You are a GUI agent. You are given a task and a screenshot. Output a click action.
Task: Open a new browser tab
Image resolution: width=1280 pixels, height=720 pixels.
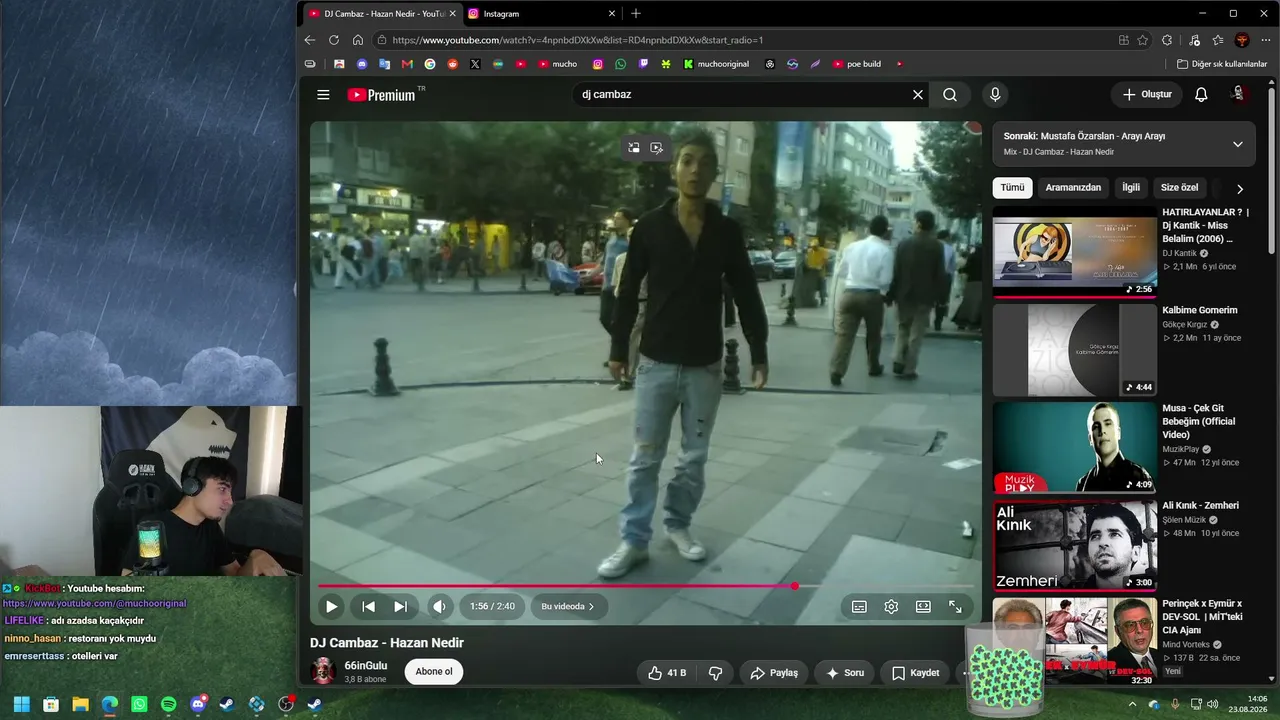click(x=635, y=14)
